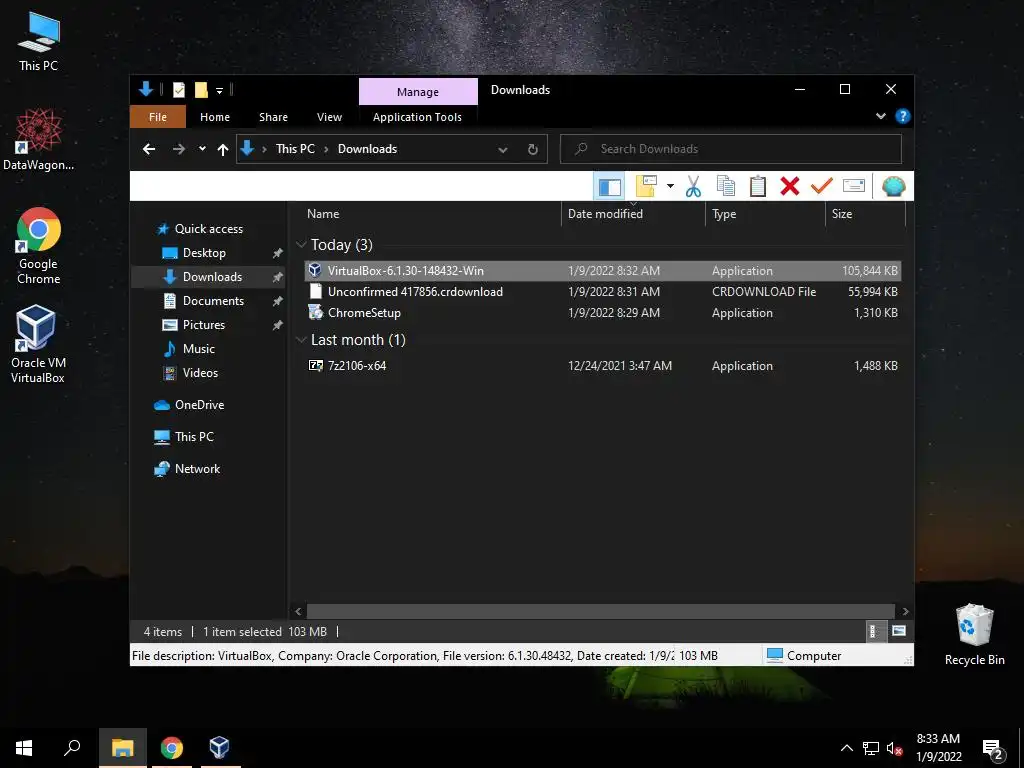Viewport: 1024px width, 768px height.
Task: Click the New Folder icon in quick access toolbar
Action: click(201, 90)
